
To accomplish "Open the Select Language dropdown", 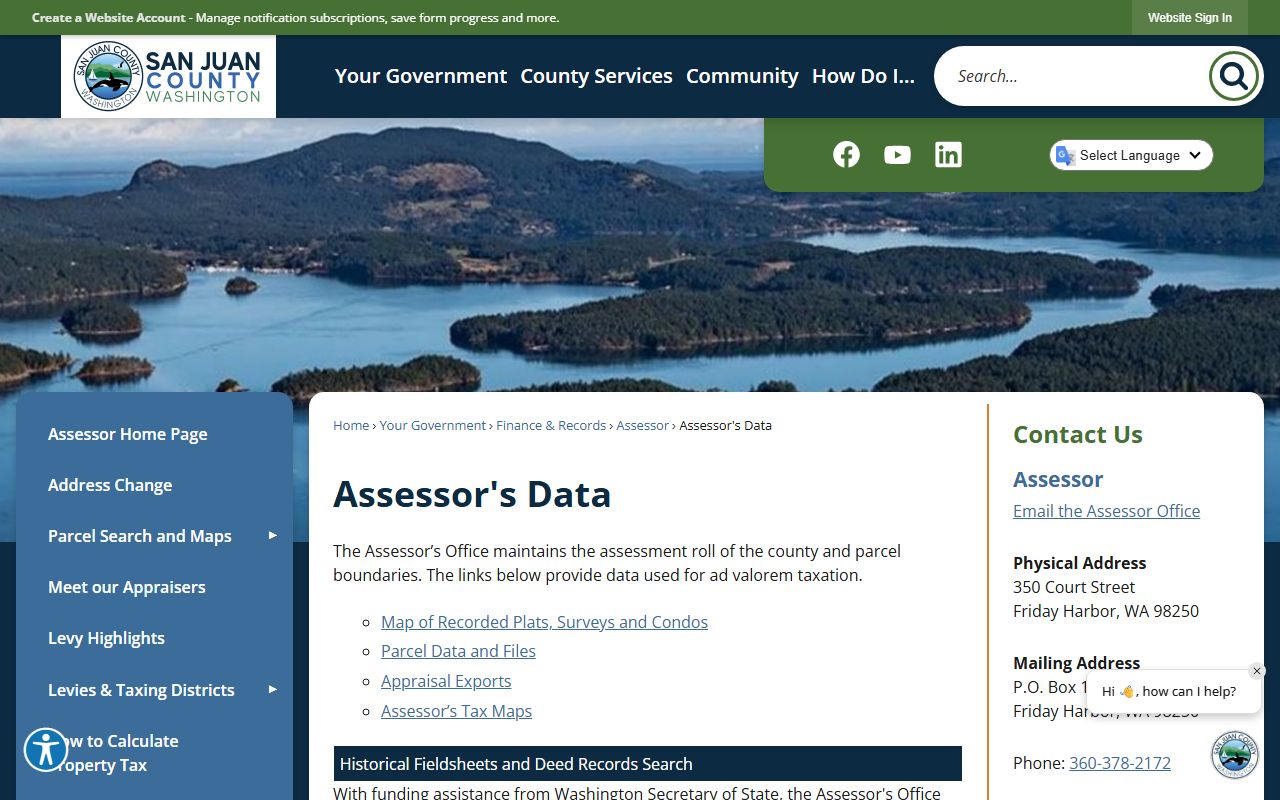I will click(1131, 155).
